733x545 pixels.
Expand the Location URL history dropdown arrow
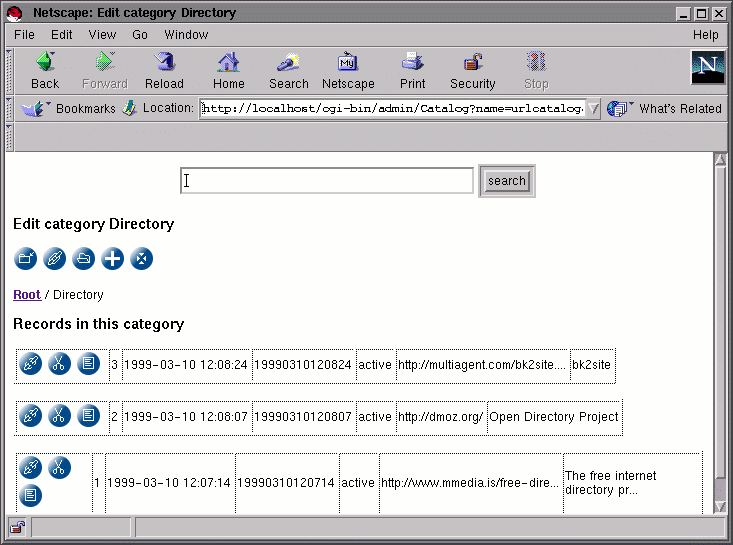[592, 109]
